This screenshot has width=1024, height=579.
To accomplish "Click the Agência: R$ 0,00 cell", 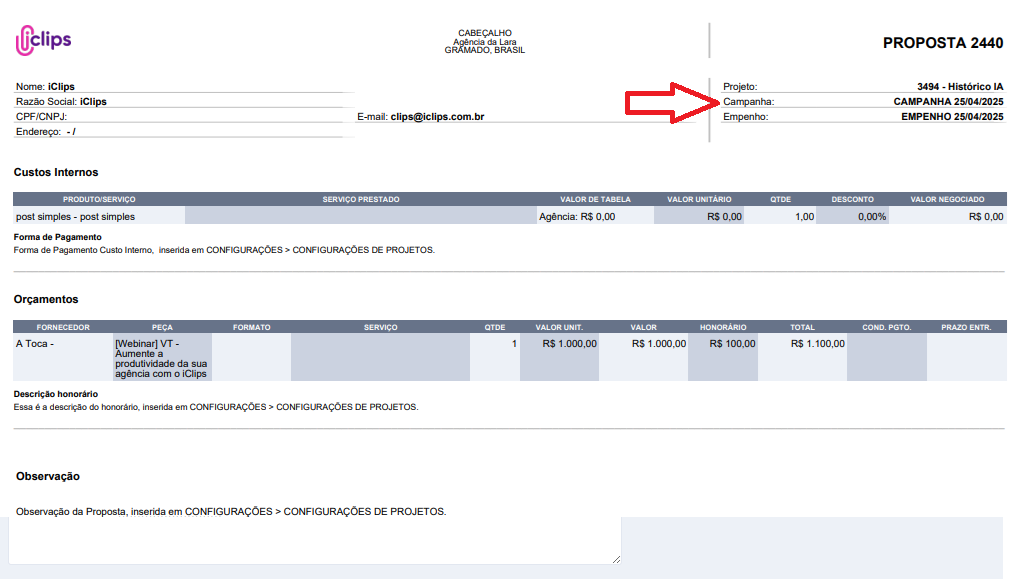I will coord(595,217).
